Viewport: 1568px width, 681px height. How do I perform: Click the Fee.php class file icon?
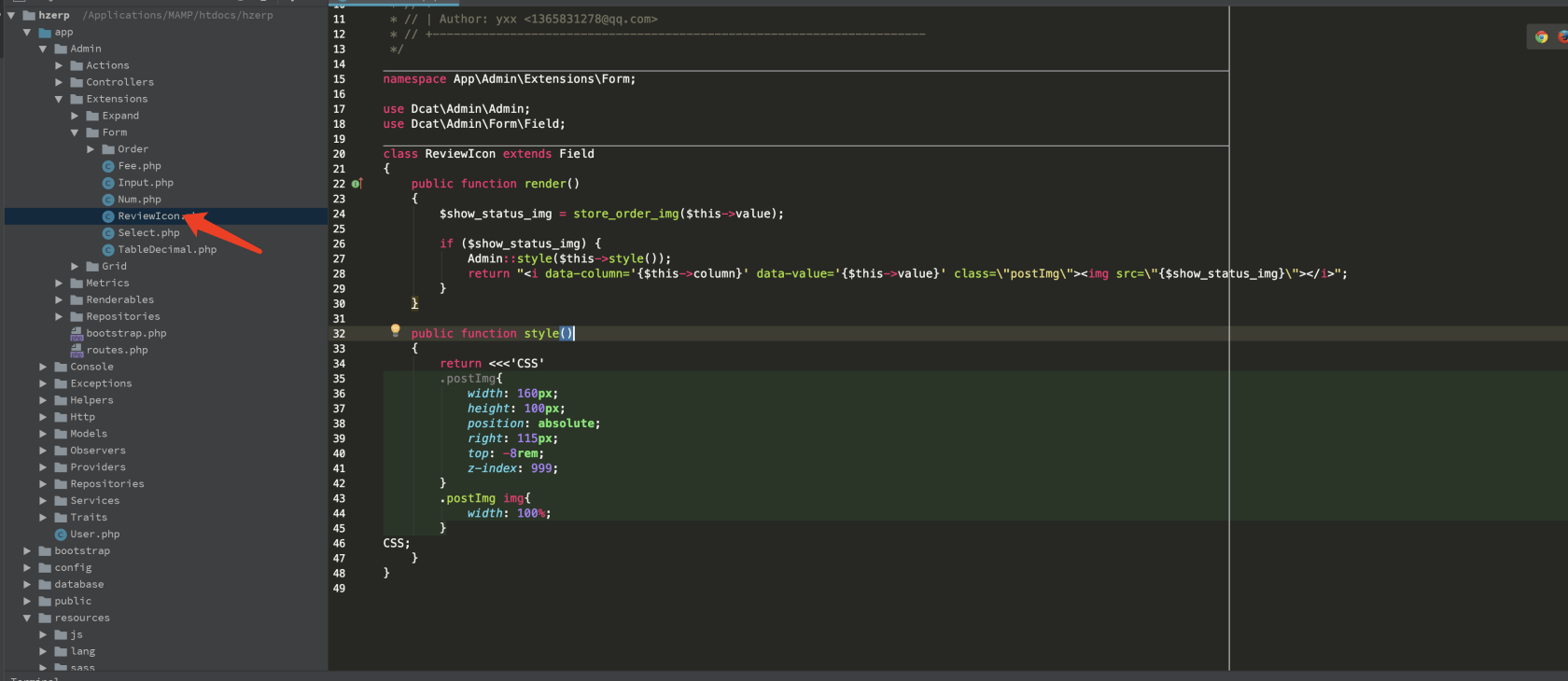point(108,166)
